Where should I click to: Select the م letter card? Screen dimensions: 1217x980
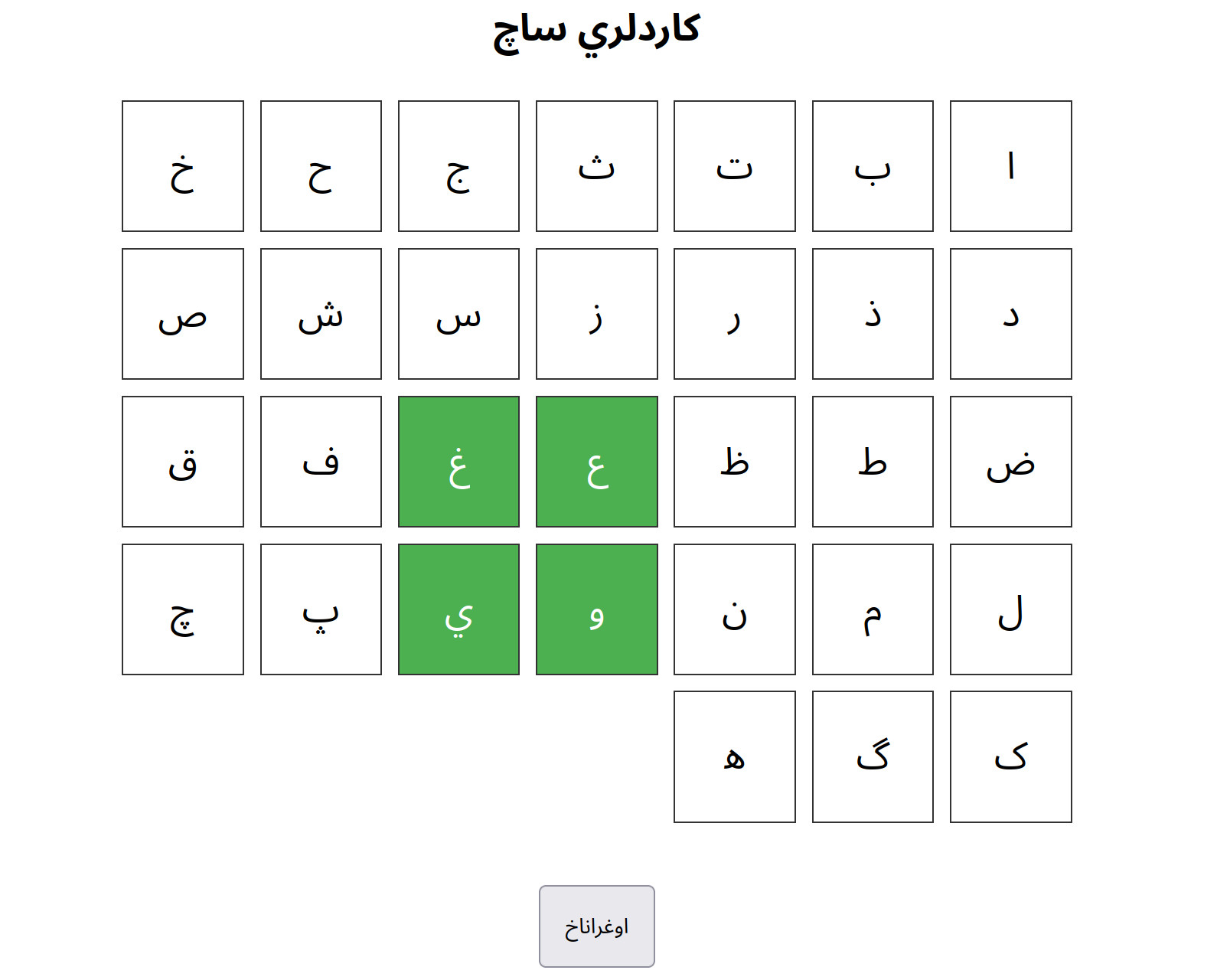click(873, 609)
